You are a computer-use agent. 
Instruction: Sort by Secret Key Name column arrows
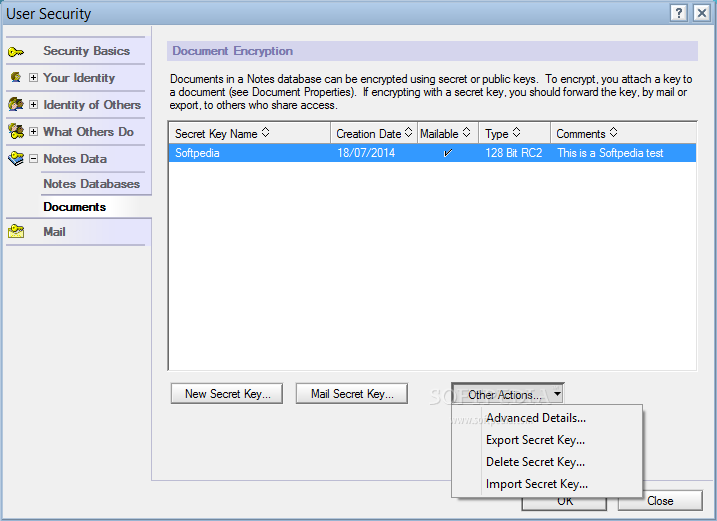click(265, 133)
